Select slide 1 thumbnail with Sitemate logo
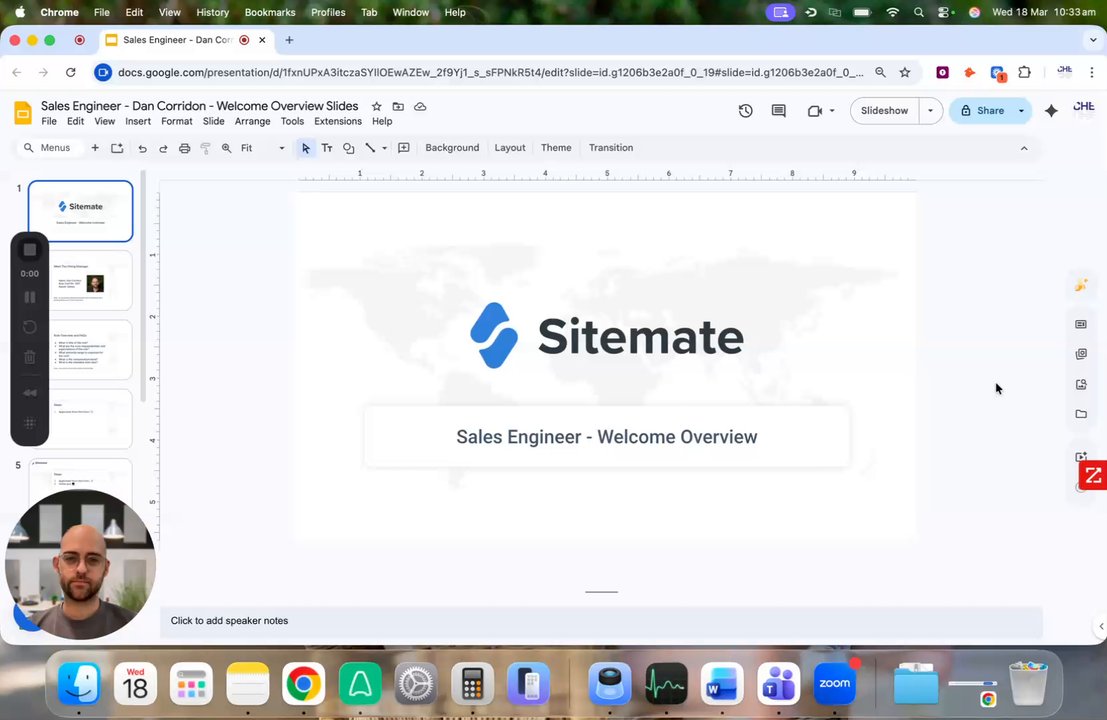1107x720 pixels. 80,211
